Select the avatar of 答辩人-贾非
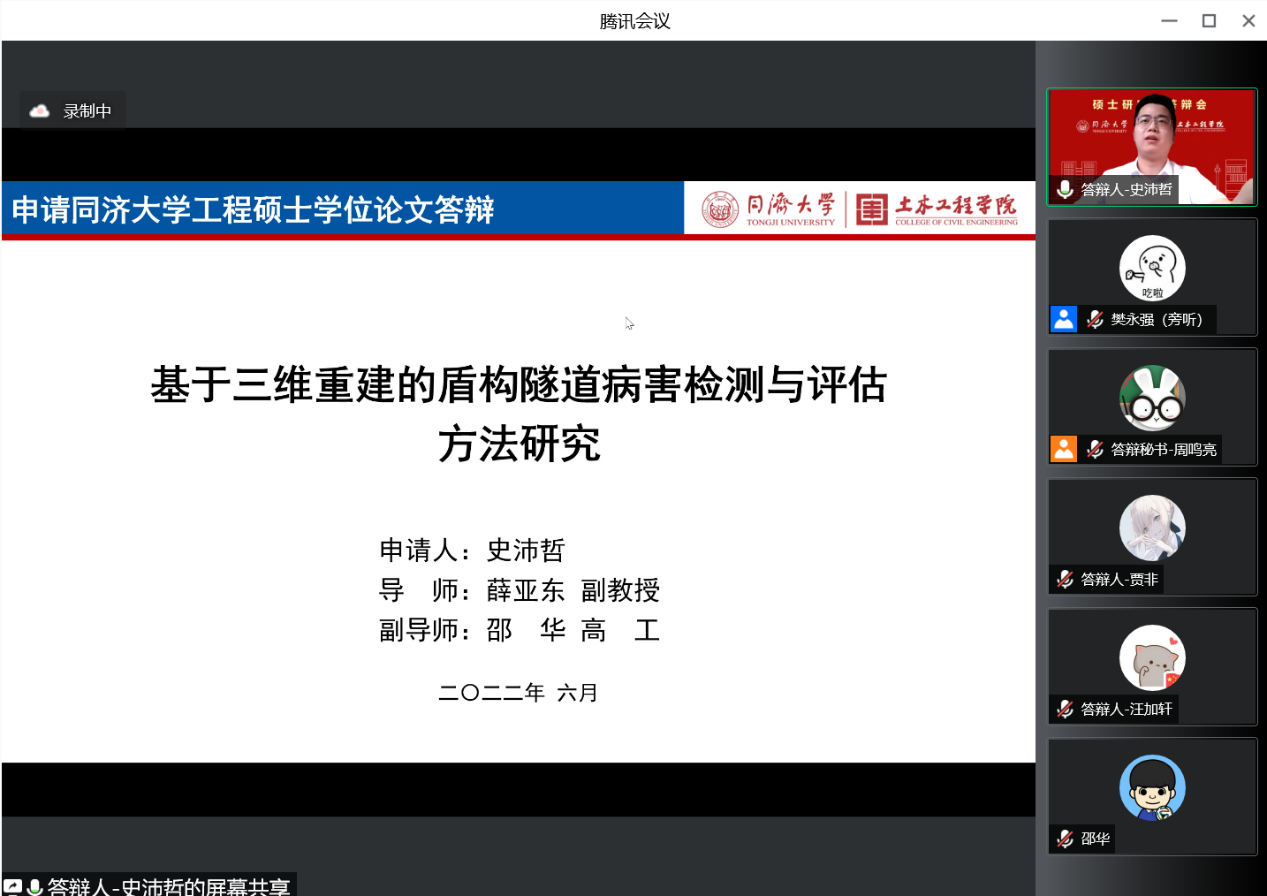 coord(1152,528)
